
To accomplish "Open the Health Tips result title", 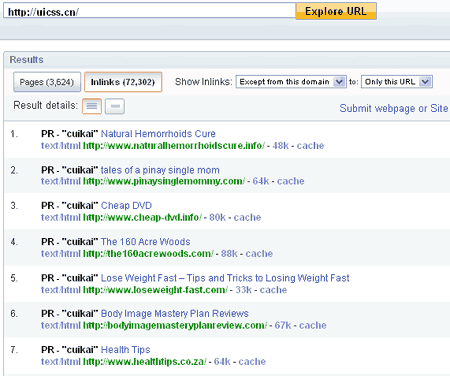I will [125, 350].
